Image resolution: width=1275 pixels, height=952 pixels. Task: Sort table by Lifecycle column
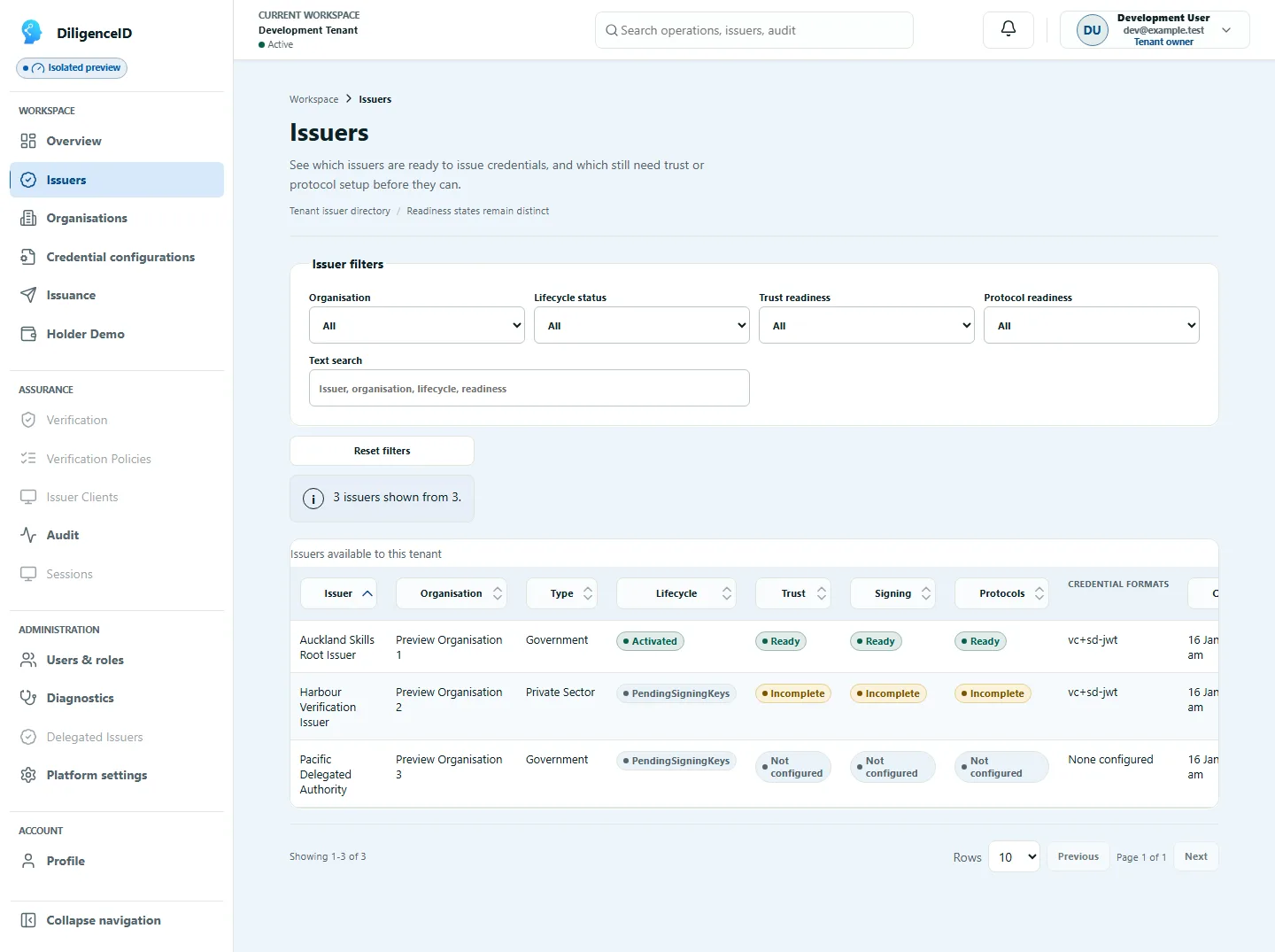pos(676,593)
